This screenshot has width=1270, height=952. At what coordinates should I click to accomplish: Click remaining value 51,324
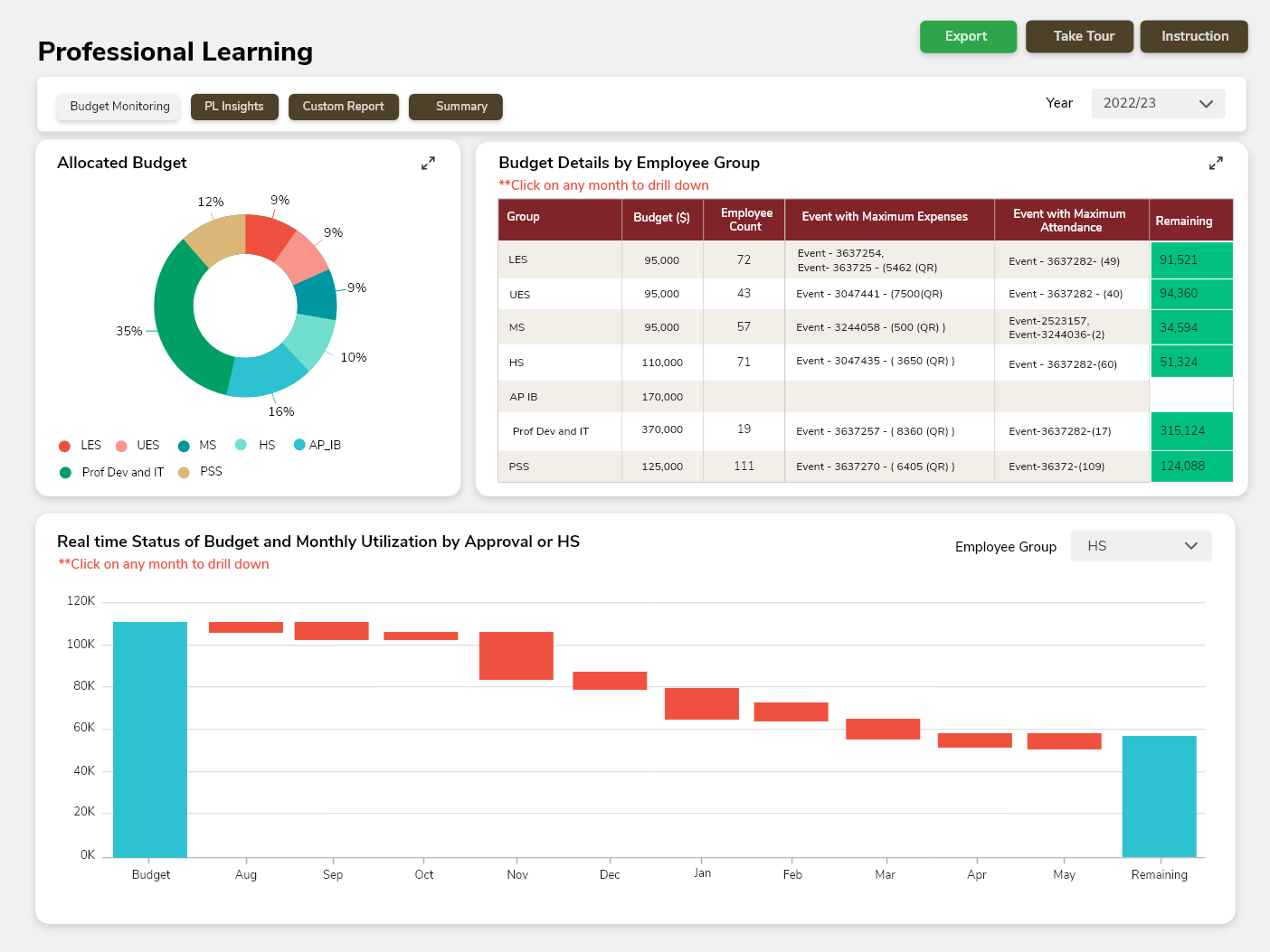[x=1191, y=362]
